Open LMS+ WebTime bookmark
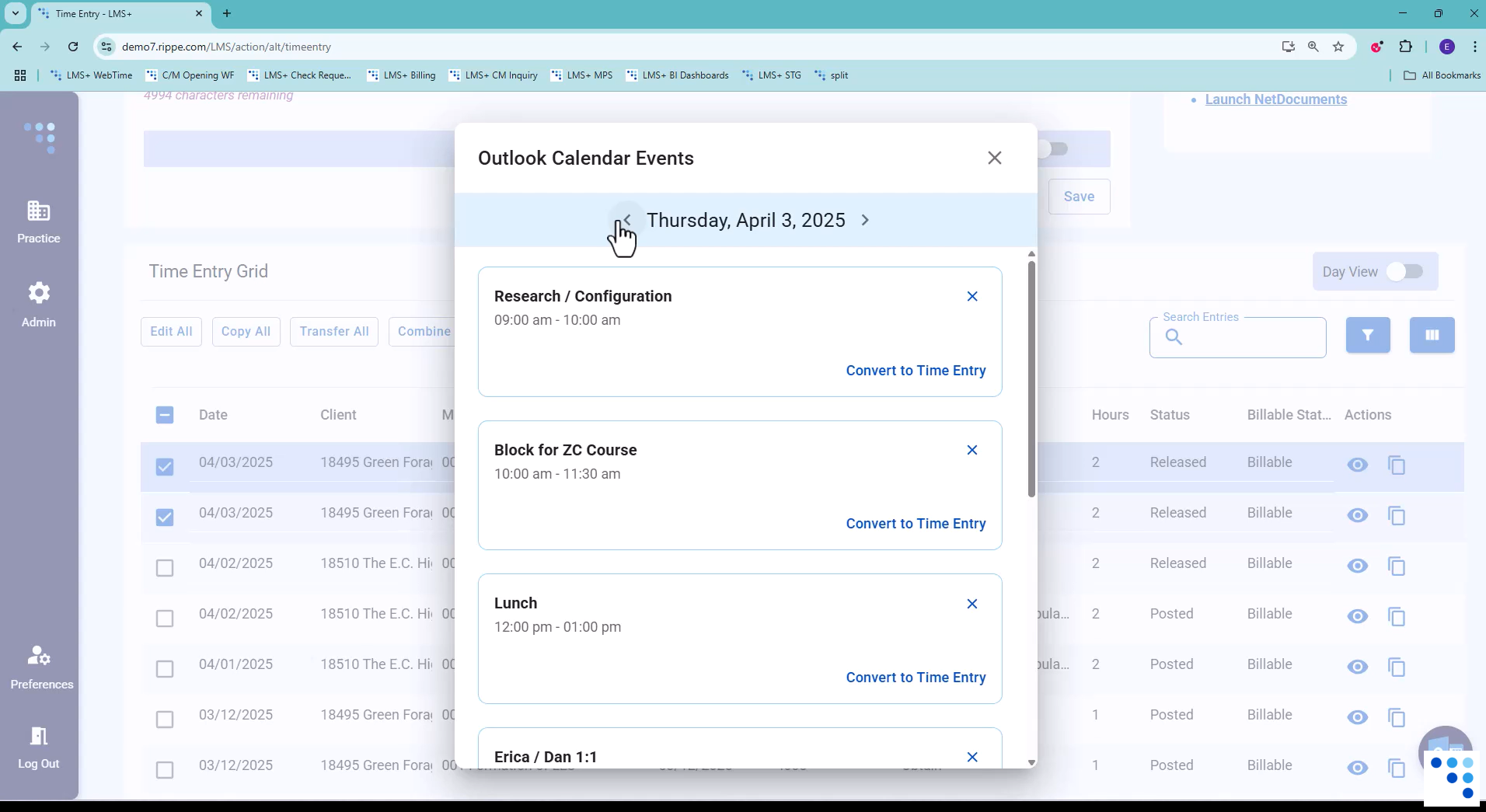 point(91,75)
